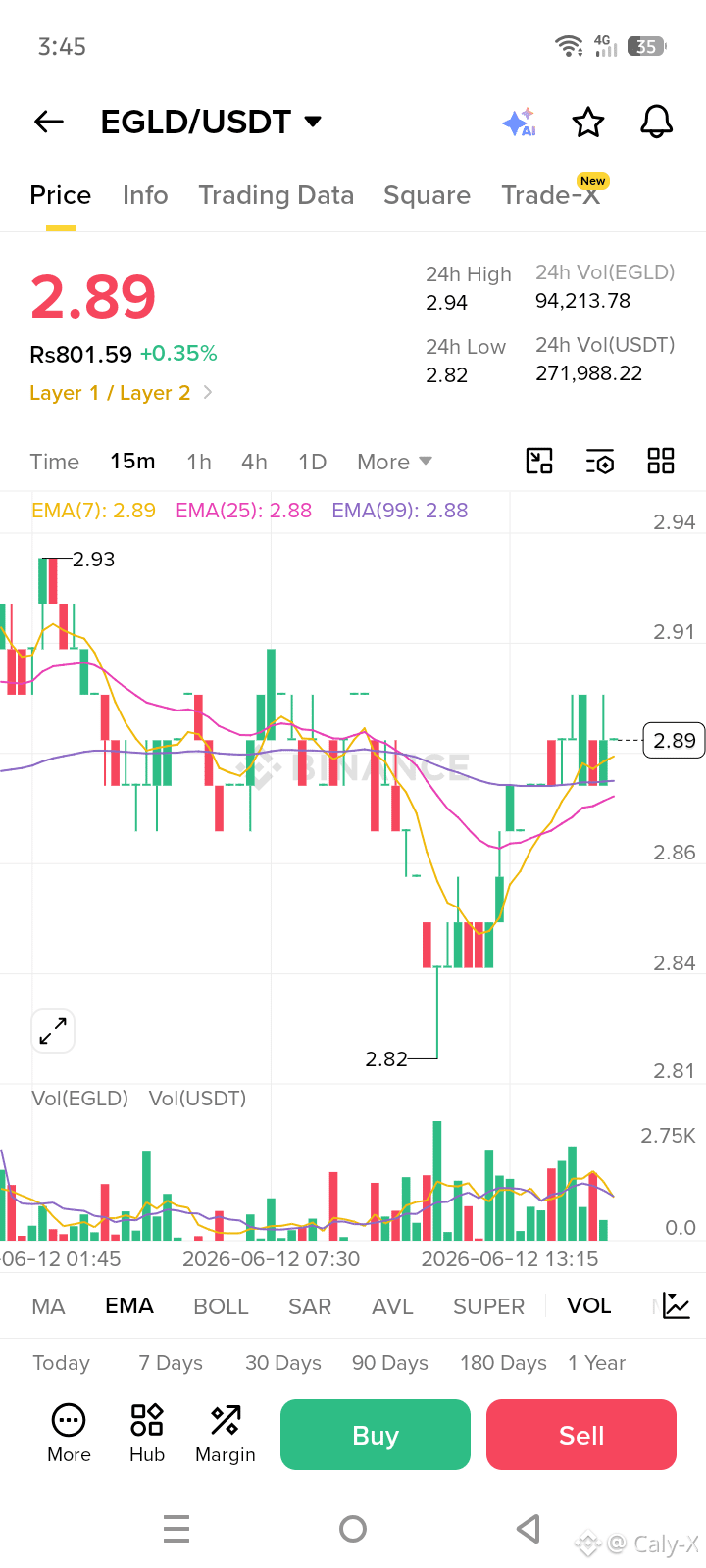Select the 4h chart interval

coord(255,462)
